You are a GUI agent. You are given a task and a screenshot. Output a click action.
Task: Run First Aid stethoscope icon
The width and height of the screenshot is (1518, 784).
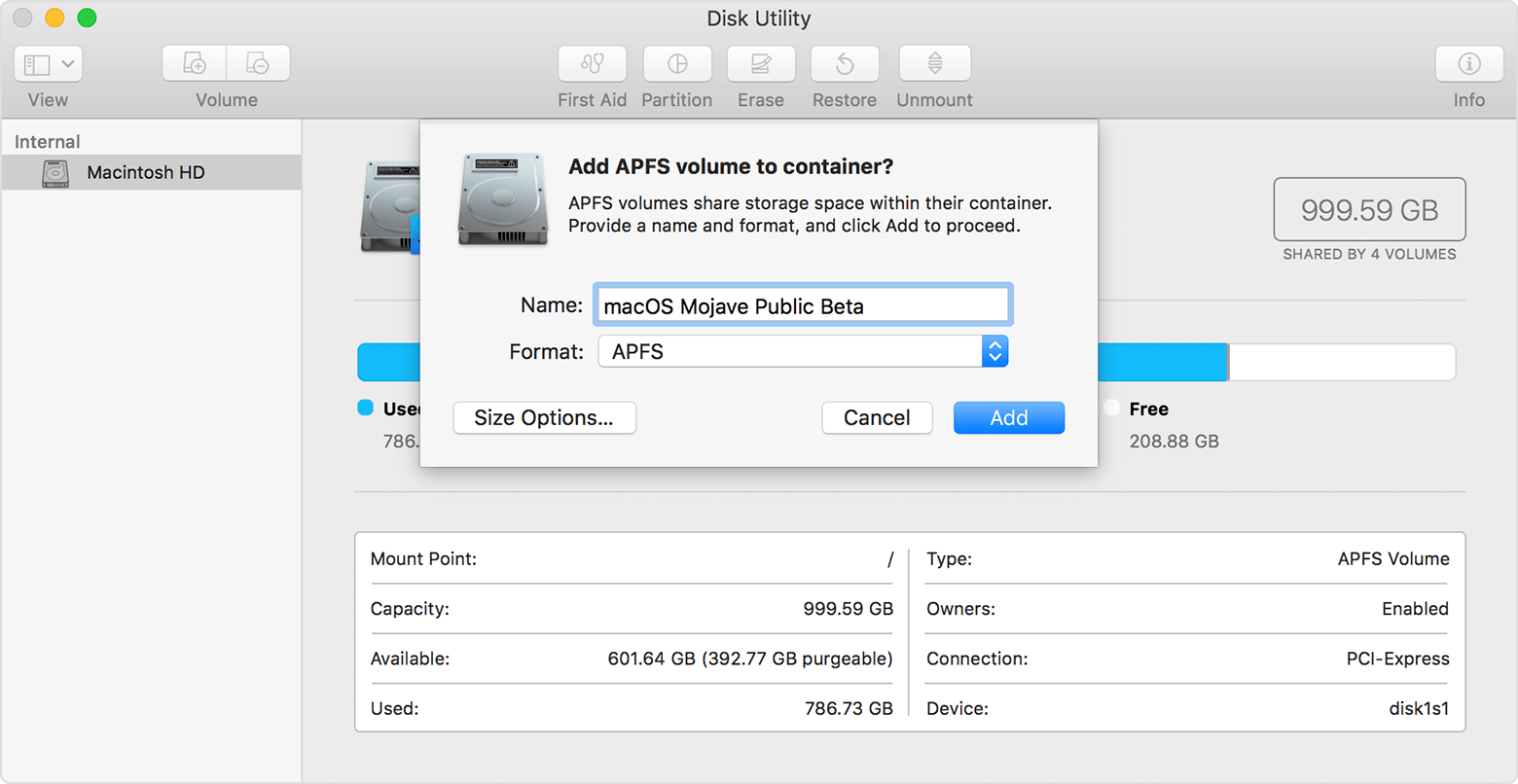(x=593, y=63)
